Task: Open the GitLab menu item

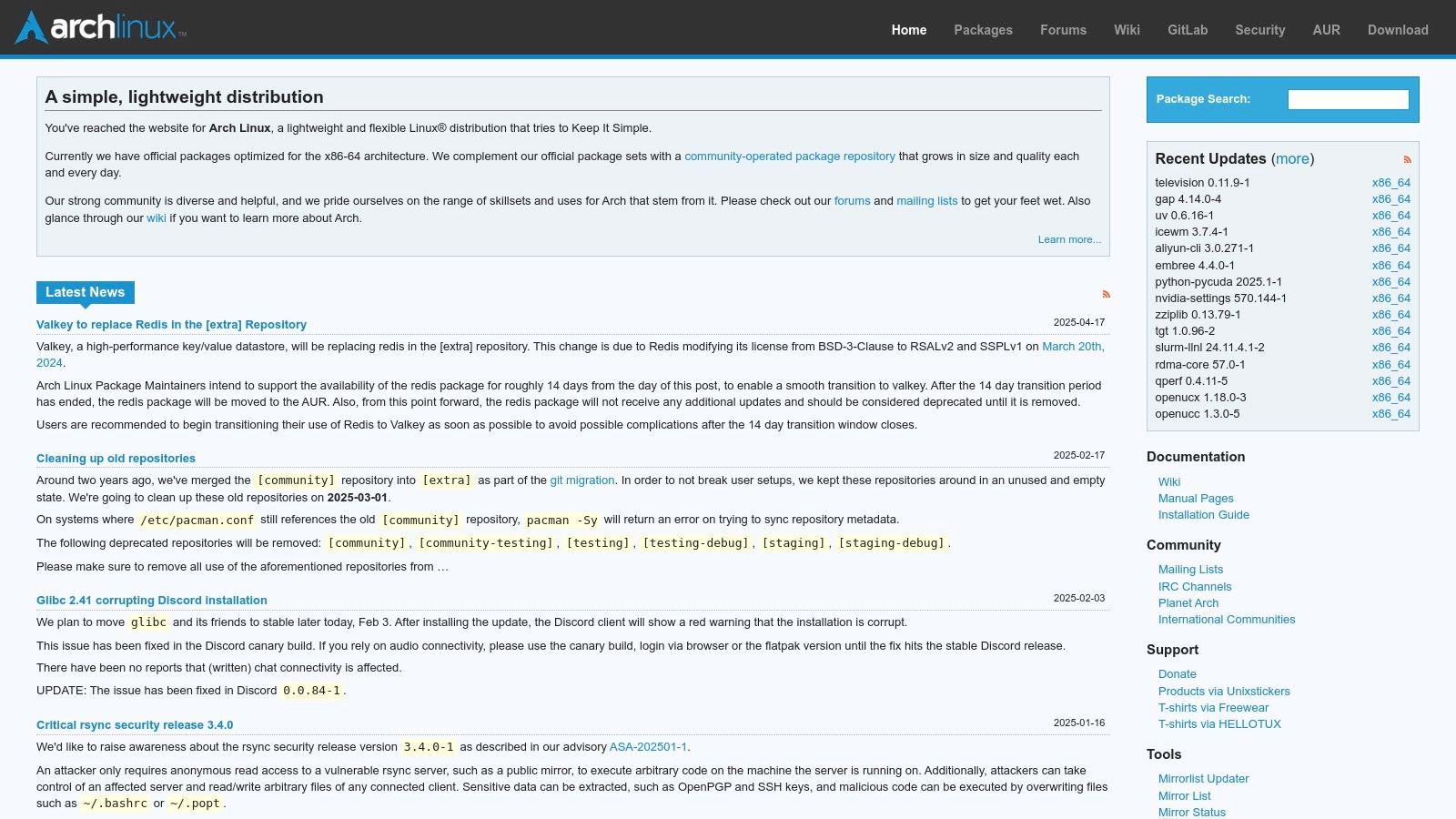Action: click(1188, 30)
